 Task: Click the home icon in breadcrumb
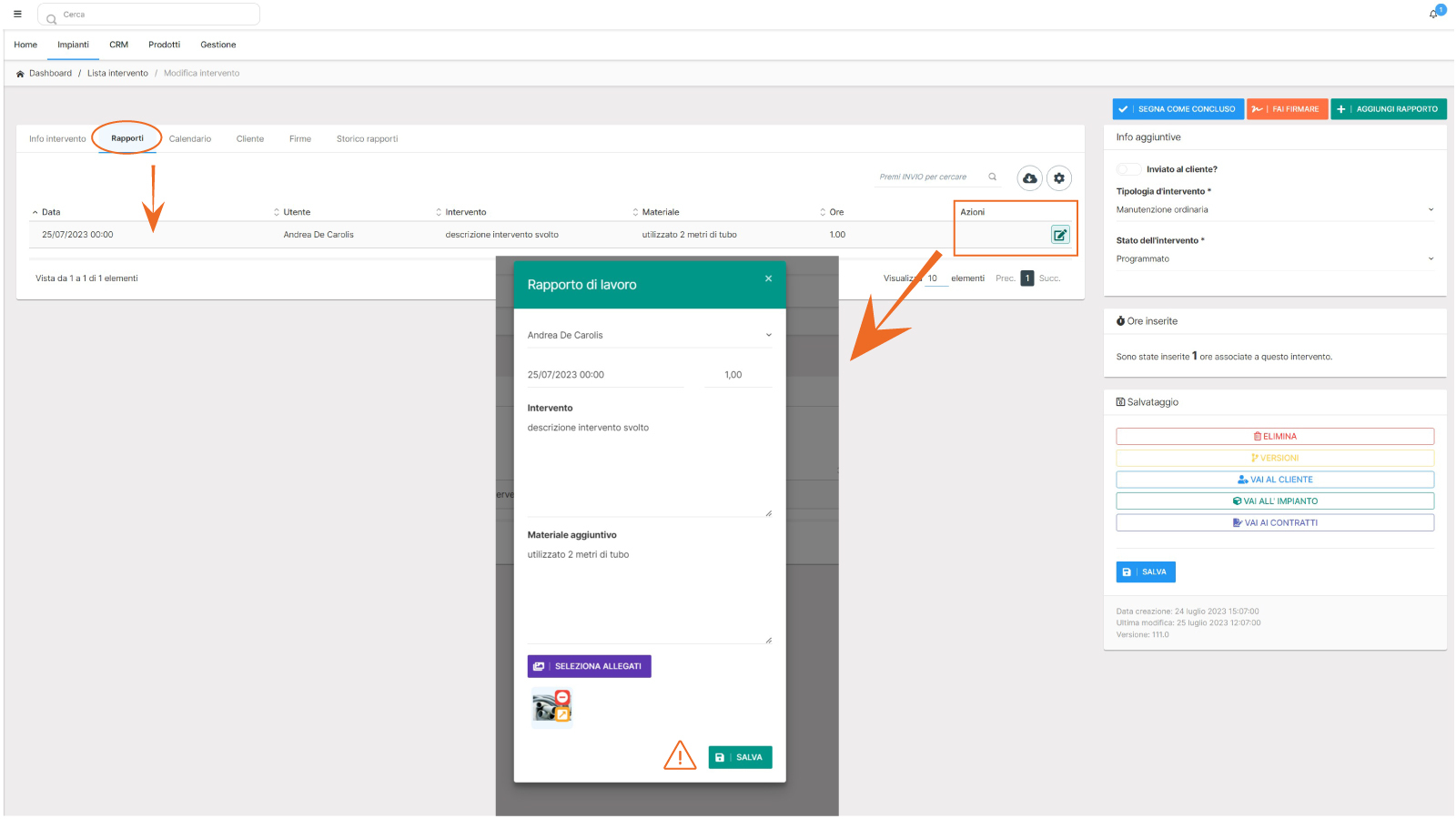(x=20, y=74)
